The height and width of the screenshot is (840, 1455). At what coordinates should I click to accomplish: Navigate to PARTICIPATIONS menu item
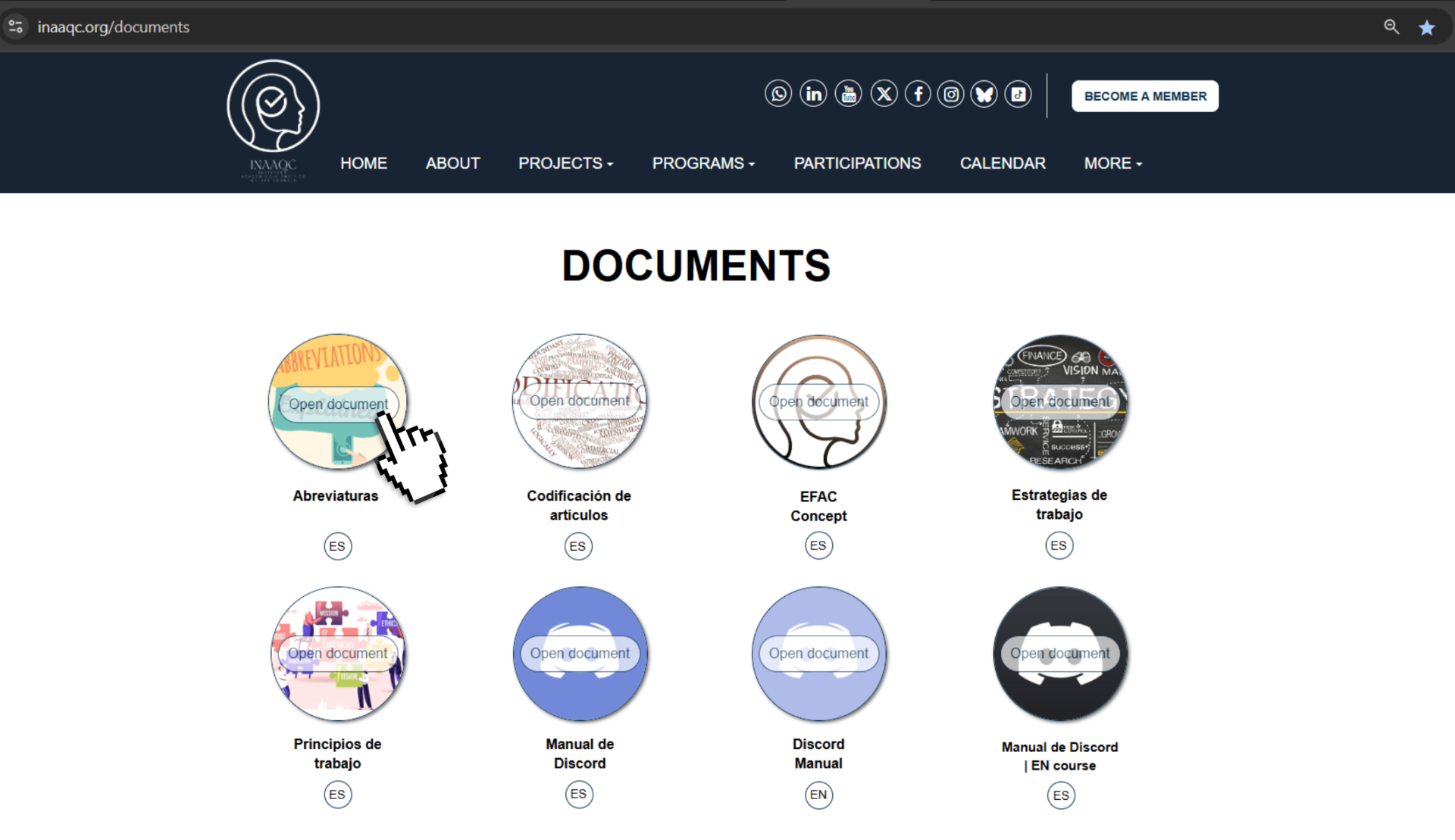(857, 164)
